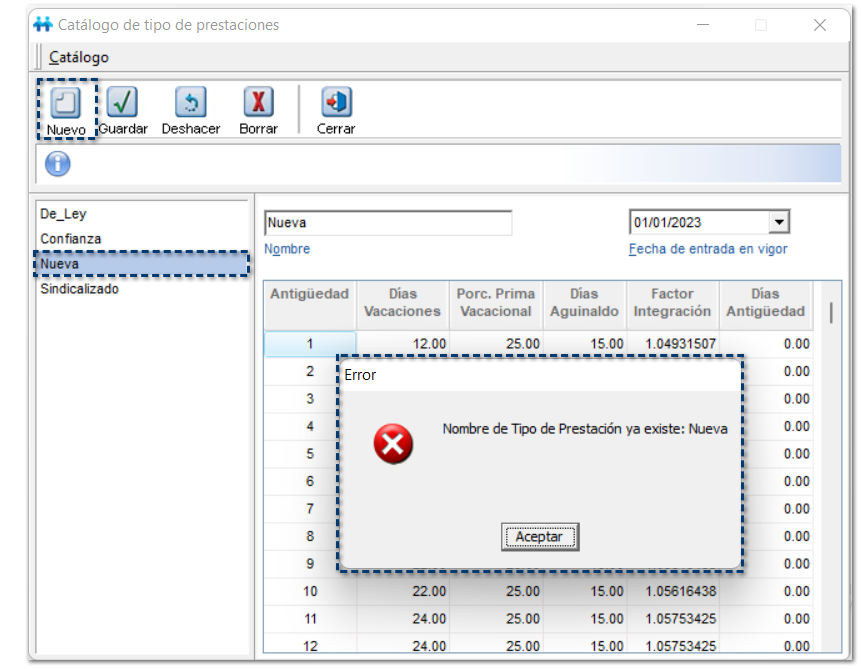Click the Nuevo toolbar icon
Screen dimensions: 861x669
[x=66, y=103]
